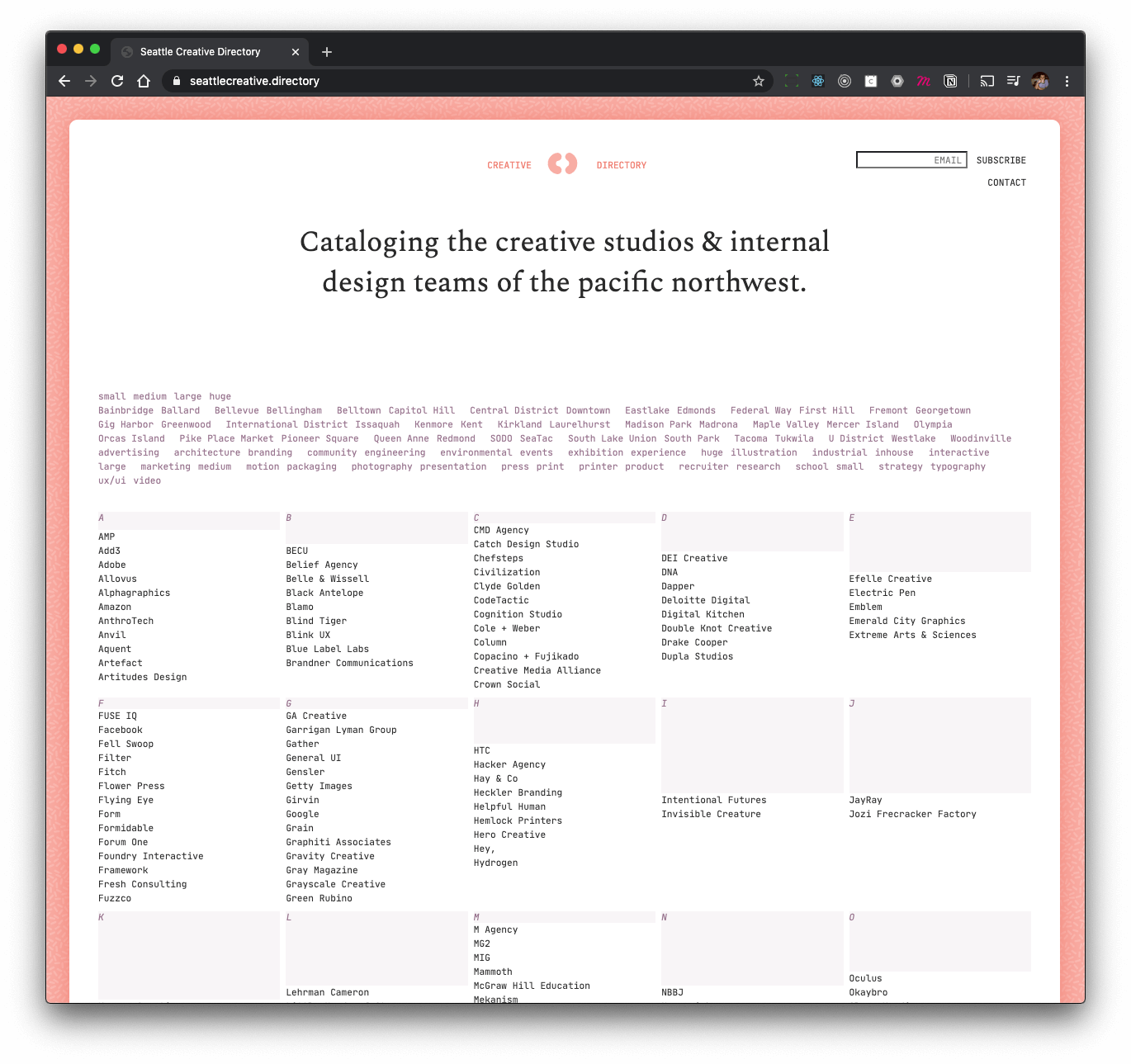Click the SUBSCRIBE button
Image resolution: width=1131 pixels, height=1064 pixels.
pyautogui.click(x=1001, y=160)
